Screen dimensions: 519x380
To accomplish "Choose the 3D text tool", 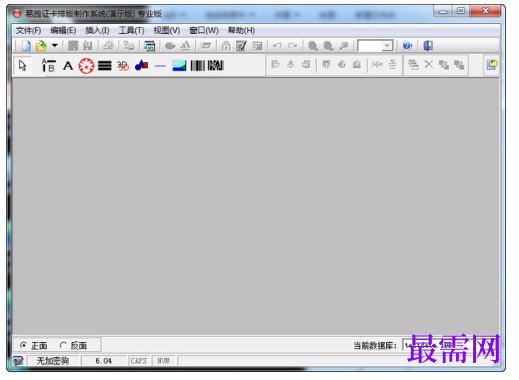I will pyautogui.click(x=123, y=66).
